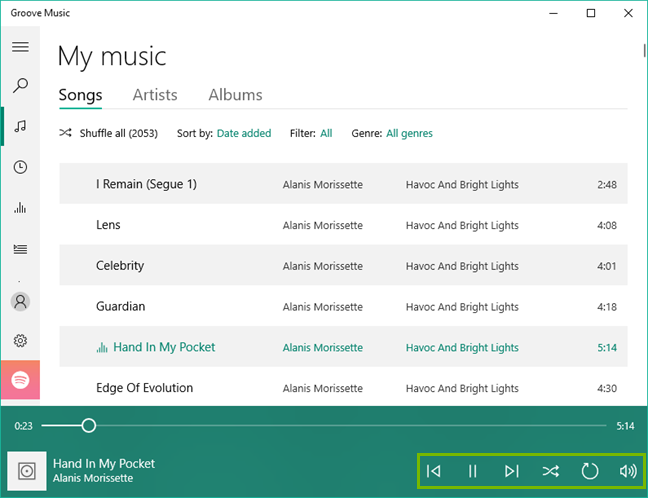Select My music note icon in sidebar
648x498 pixels.
click(20, 126)
